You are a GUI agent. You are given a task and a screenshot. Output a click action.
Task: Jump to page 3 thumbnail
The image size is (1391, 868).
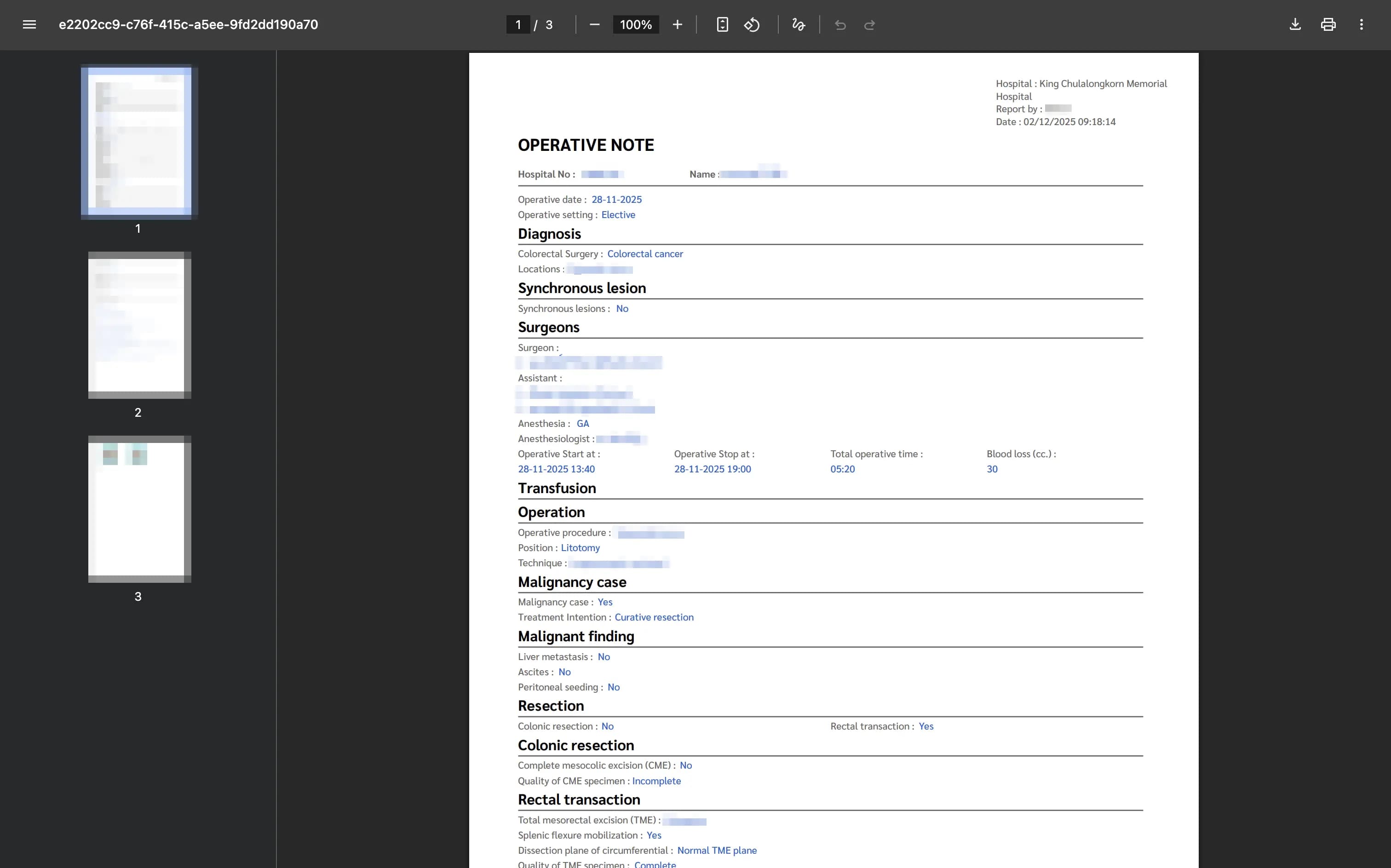pyautogui.click(x=139, y=509)
